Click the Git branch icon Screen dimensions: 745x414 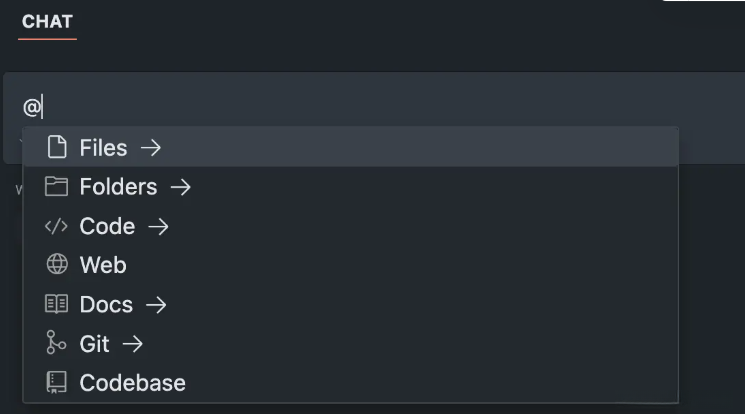click(57, 343)
